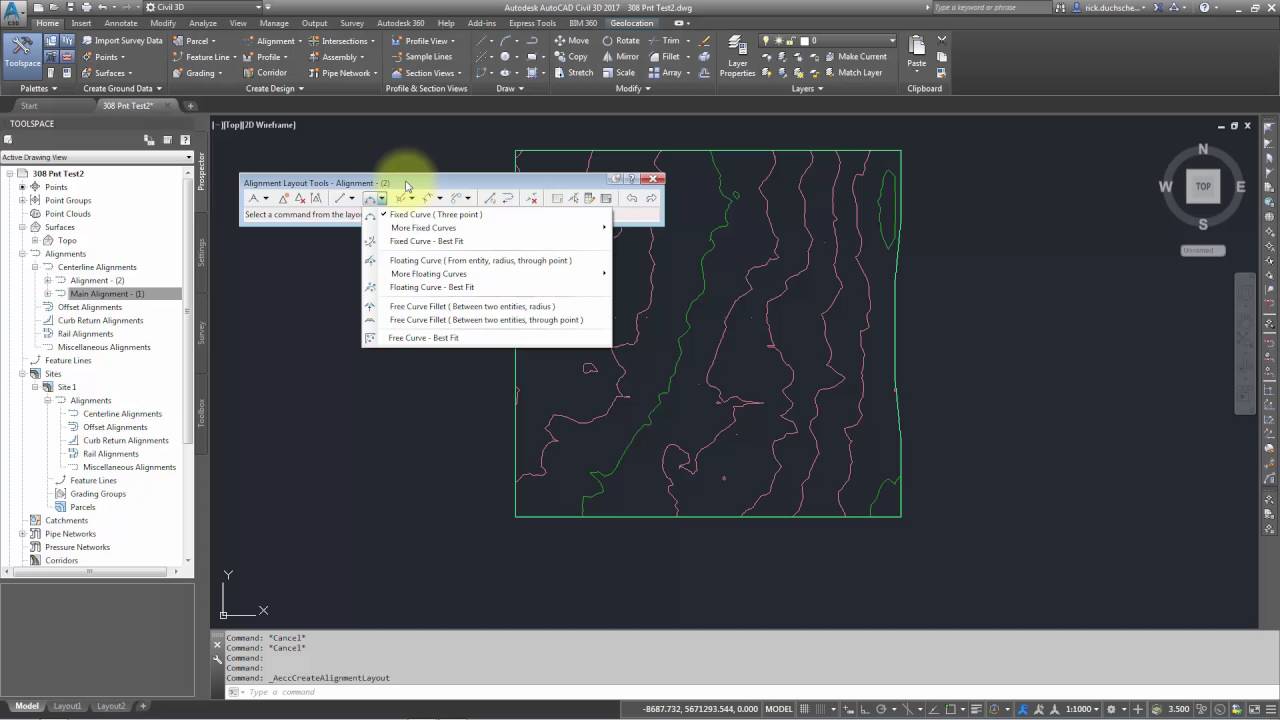Choose Floating Curve - Best Fit

[x=487, y=287]
